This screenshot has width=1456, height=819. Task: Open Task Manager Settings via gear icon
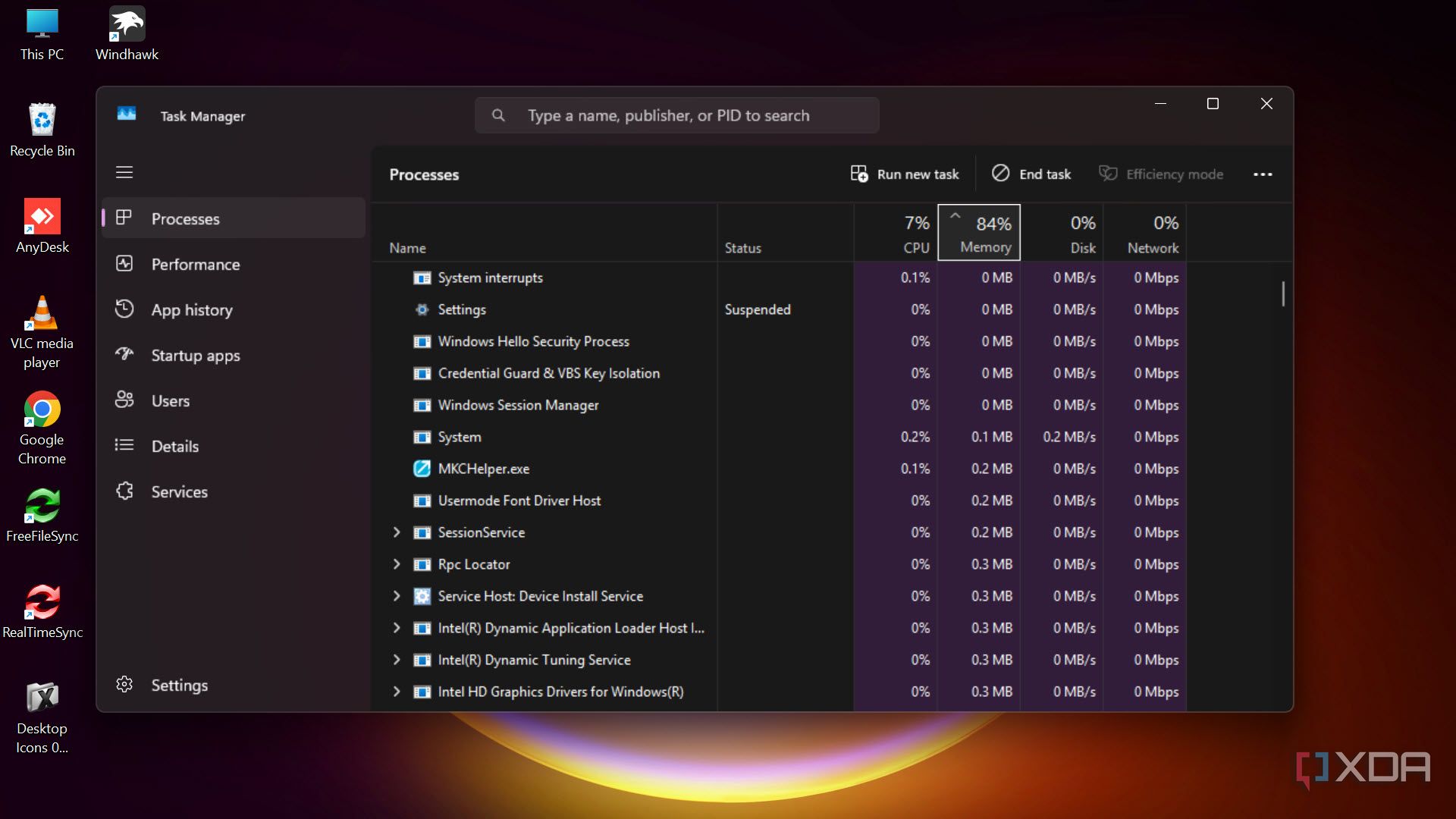coord(179,685)
